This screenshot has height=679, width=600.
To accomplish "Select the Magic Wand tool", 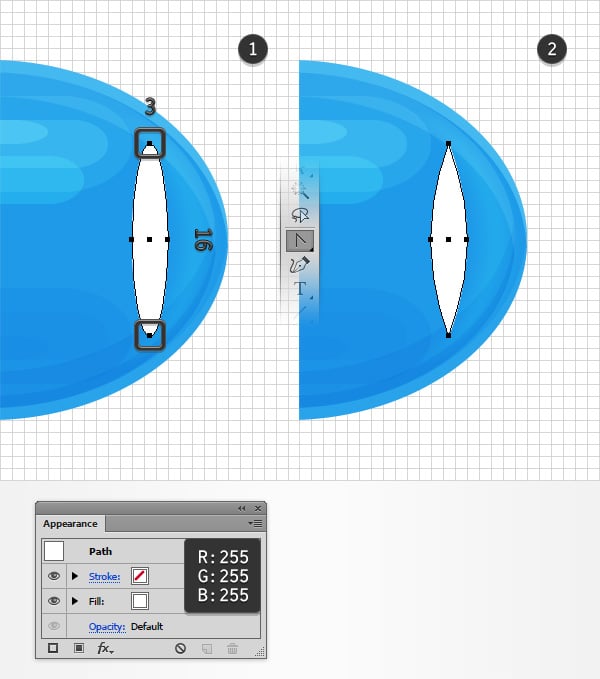I will [300, 191].
